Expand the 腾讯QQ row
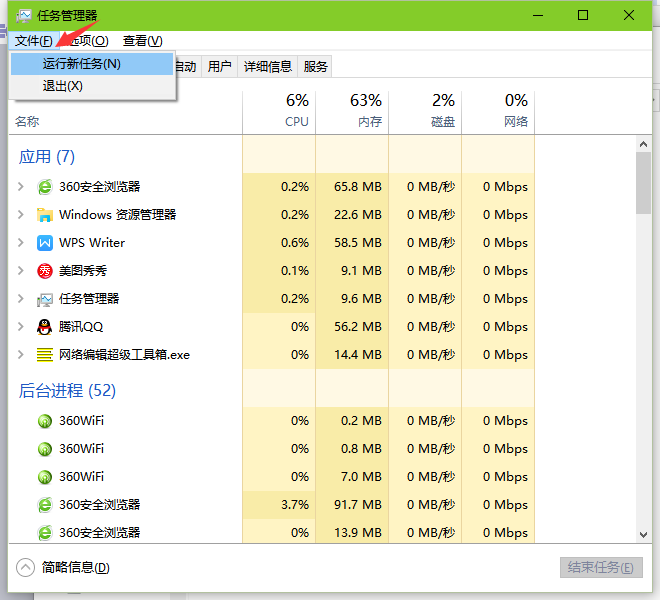This screenshot has height=600, width=660. point(20,327)
